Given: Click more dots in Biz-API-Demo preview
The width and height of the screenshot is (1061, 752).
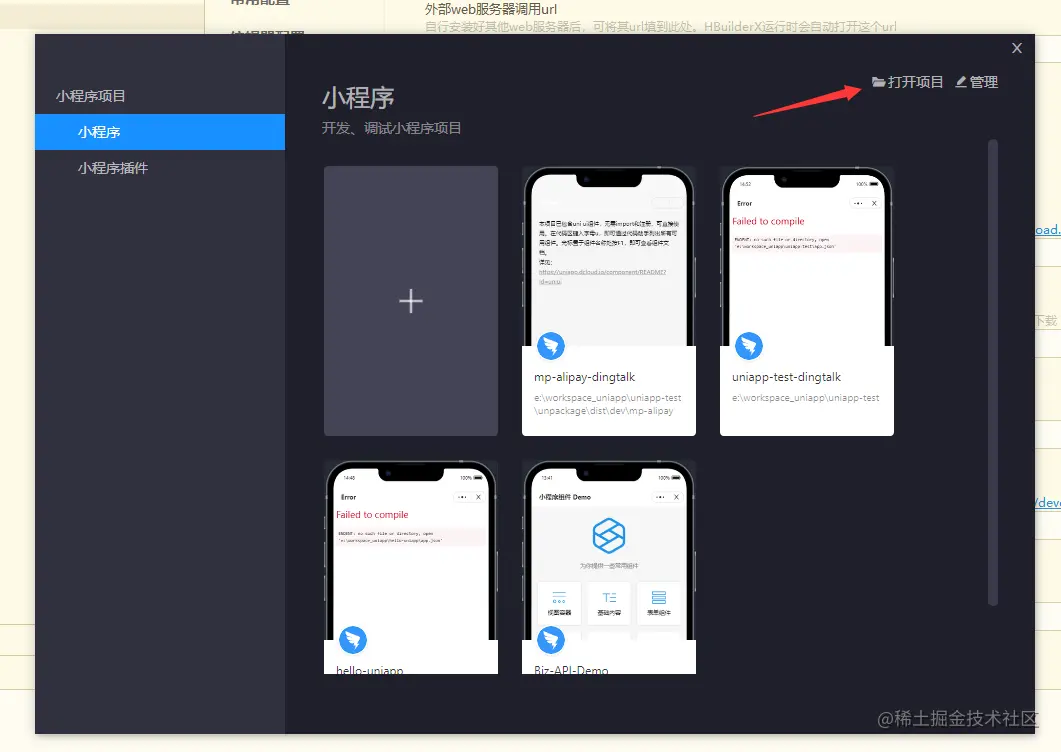Looking at the screenshot, I should 660,497.
